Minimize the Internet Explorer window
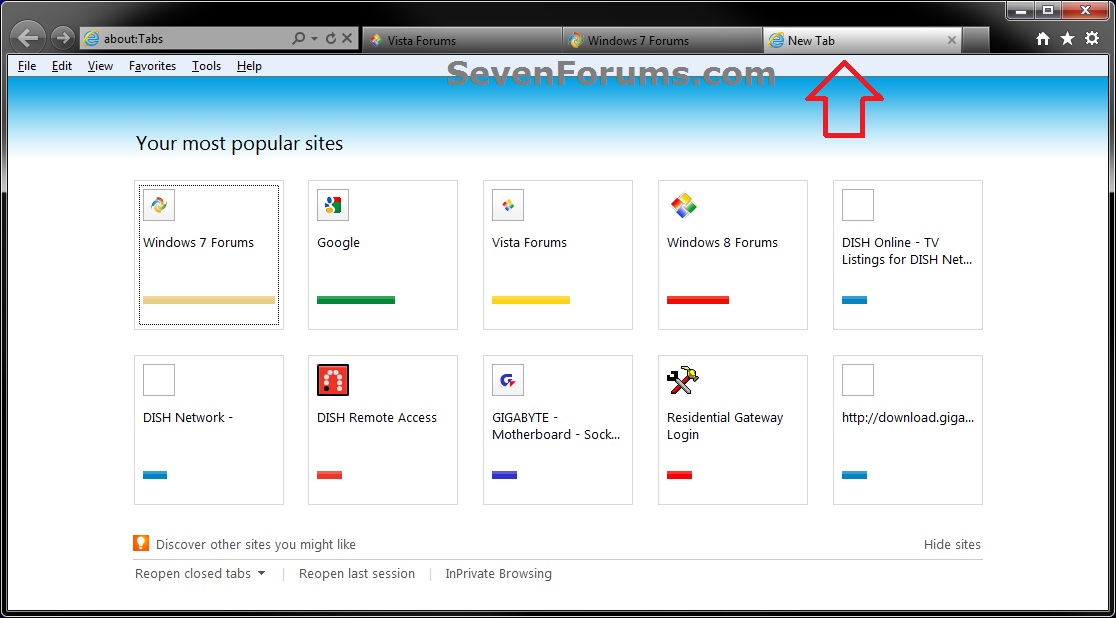1116x618 pixels. [x=1021, y=10]
